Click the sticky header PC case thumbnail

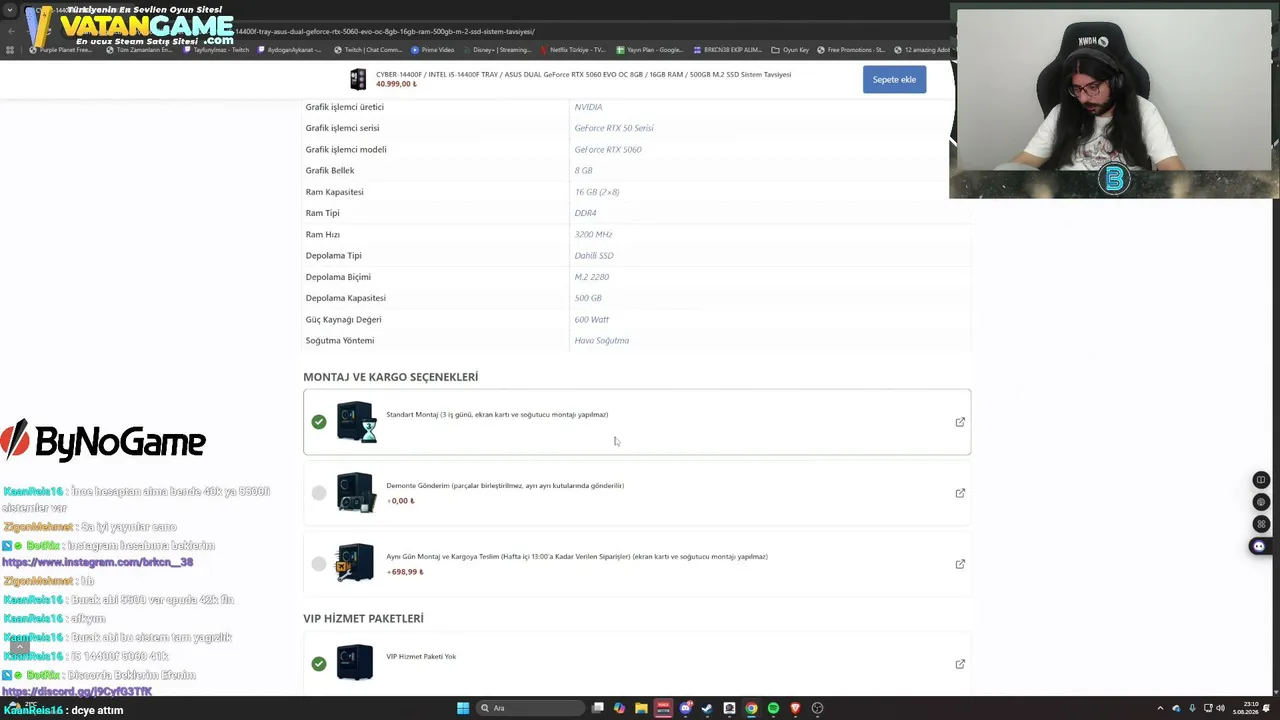click(x=358, y=79)
